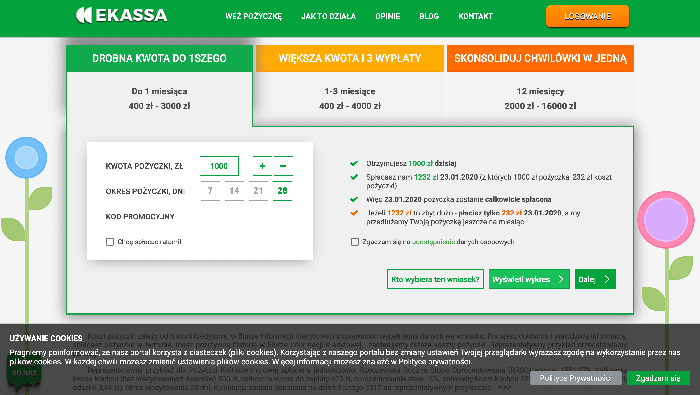Click the green checkmark beside Otrzymujesz 1000 zł

(x=354, y=163)
